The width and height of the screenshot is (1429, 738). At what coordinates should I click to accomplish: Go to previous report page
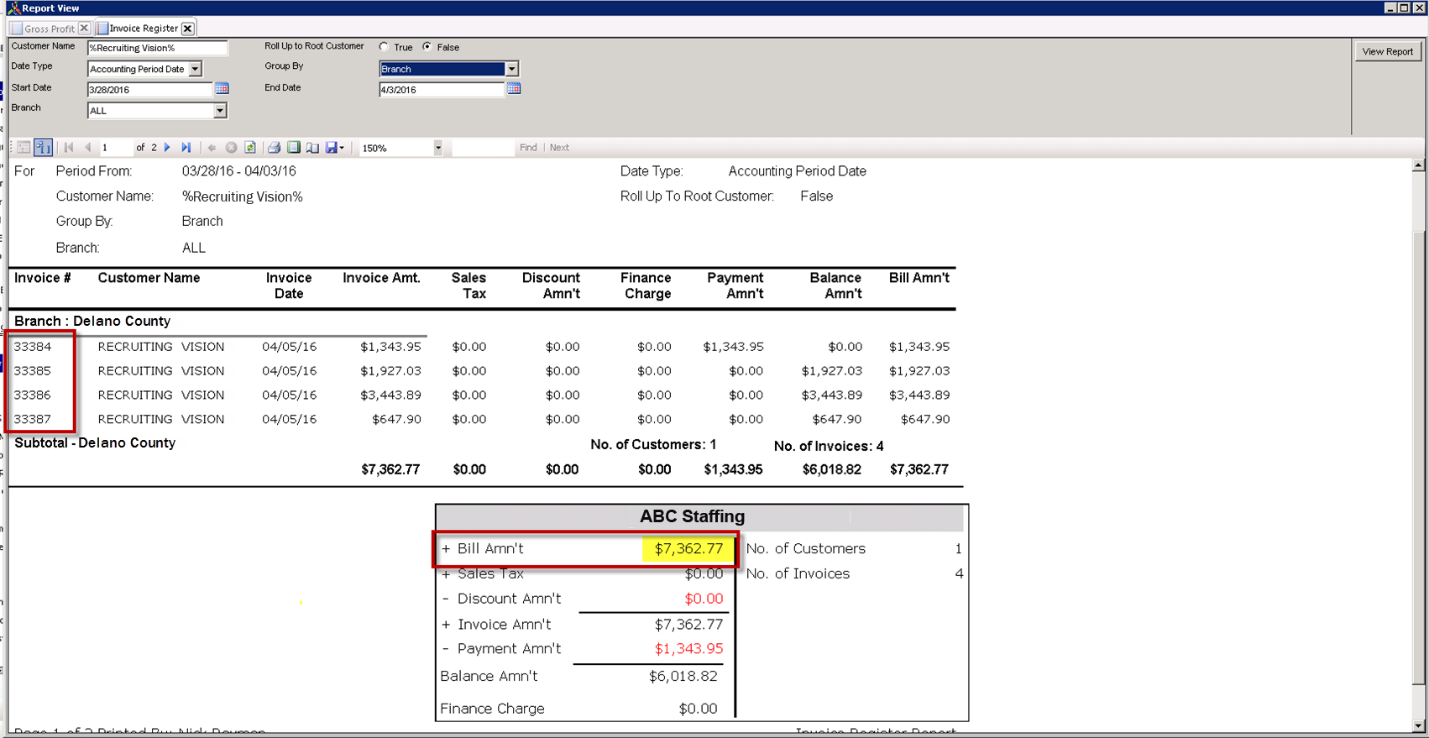click(x=88, y=147)
